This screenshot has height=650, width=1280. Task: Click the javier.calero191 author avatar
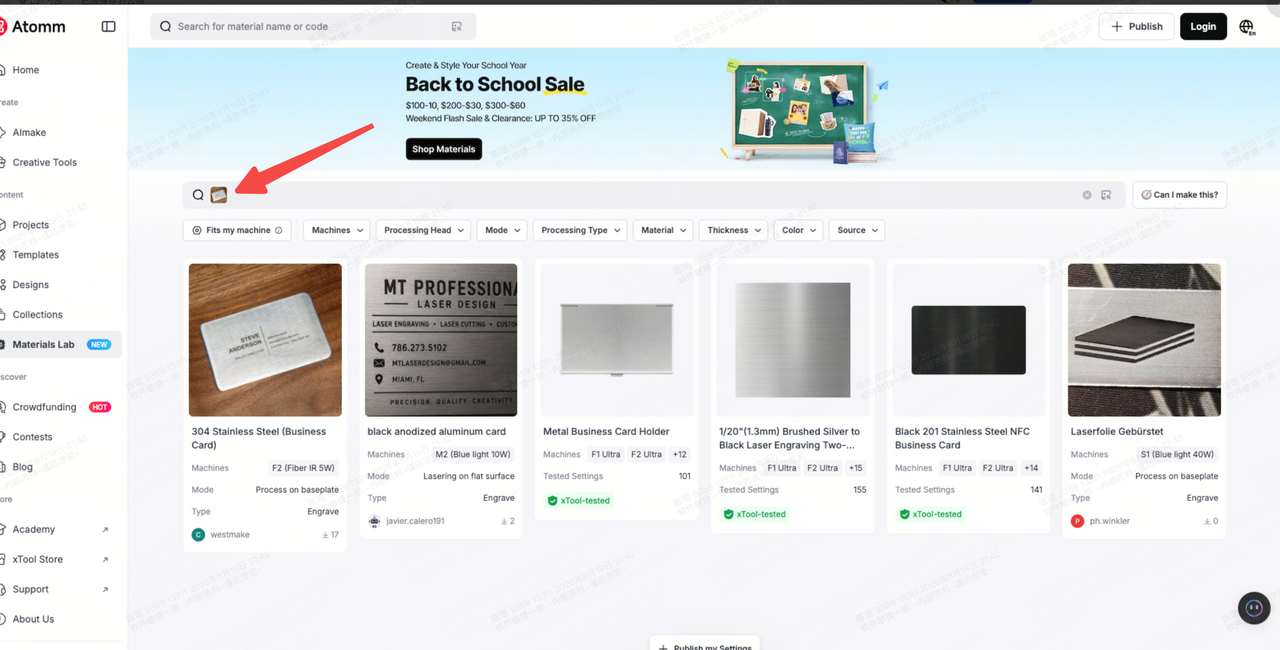374,521
